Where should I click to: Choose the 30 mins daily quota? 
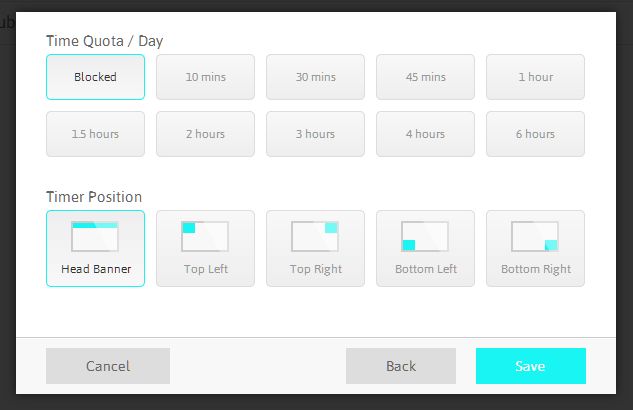(x=315, y=77)
